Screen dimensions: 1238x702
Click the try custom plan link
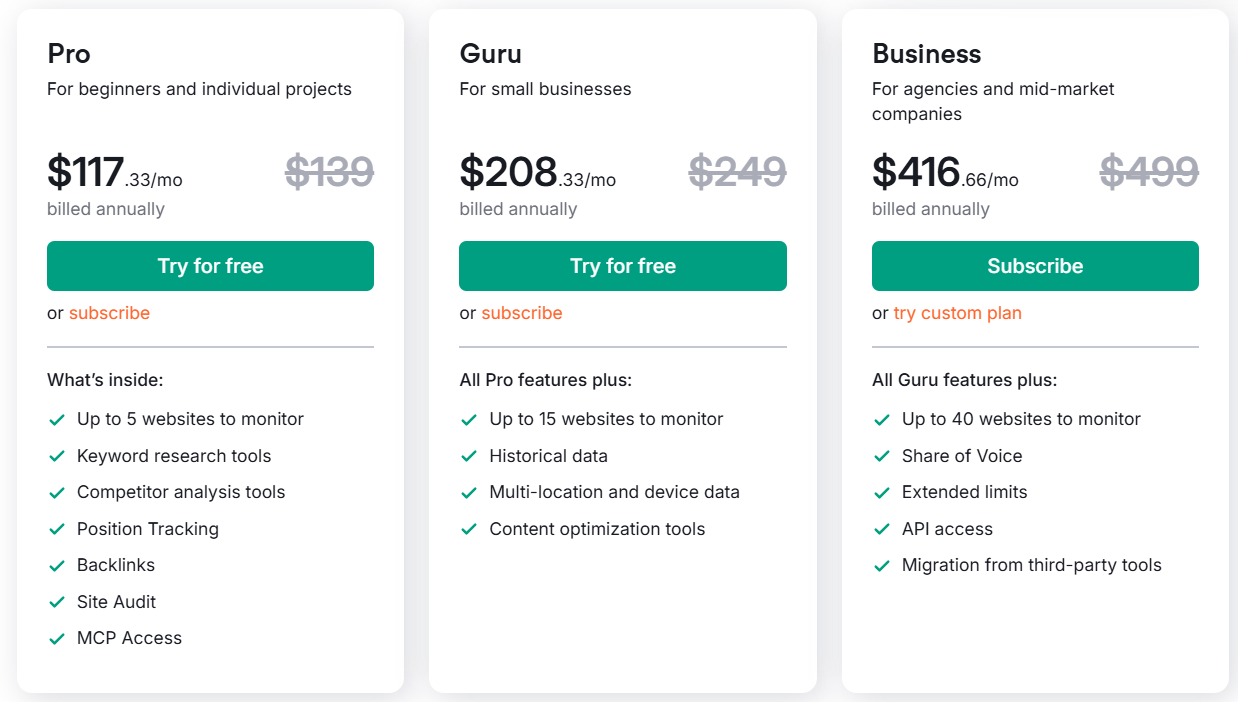click(x=957, y=312)
